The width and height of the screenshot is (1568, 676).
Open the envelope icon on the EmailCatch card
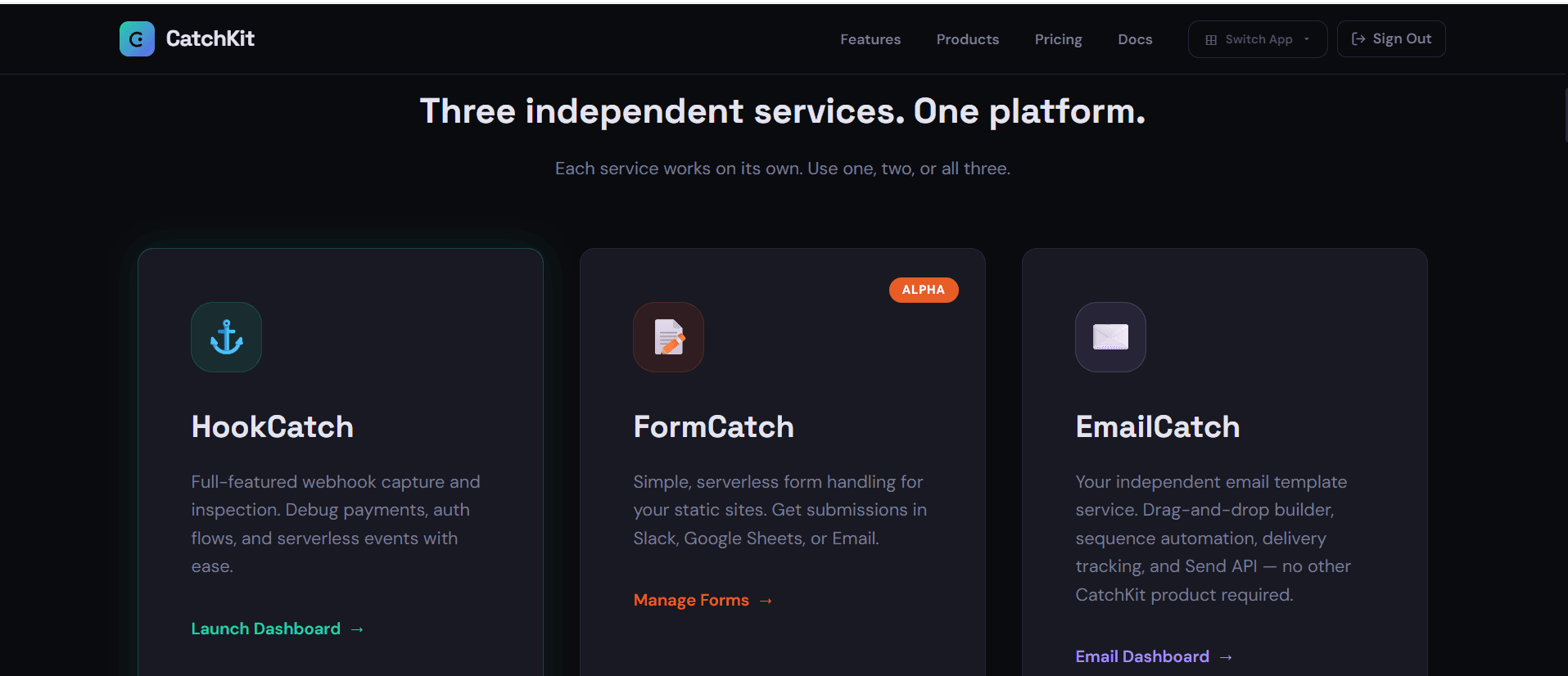tap(1110, 336)
